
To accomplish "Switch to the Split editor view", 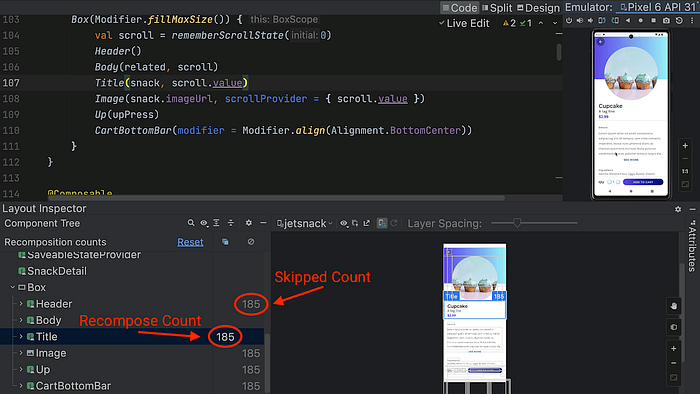I will tap(497, 8).
